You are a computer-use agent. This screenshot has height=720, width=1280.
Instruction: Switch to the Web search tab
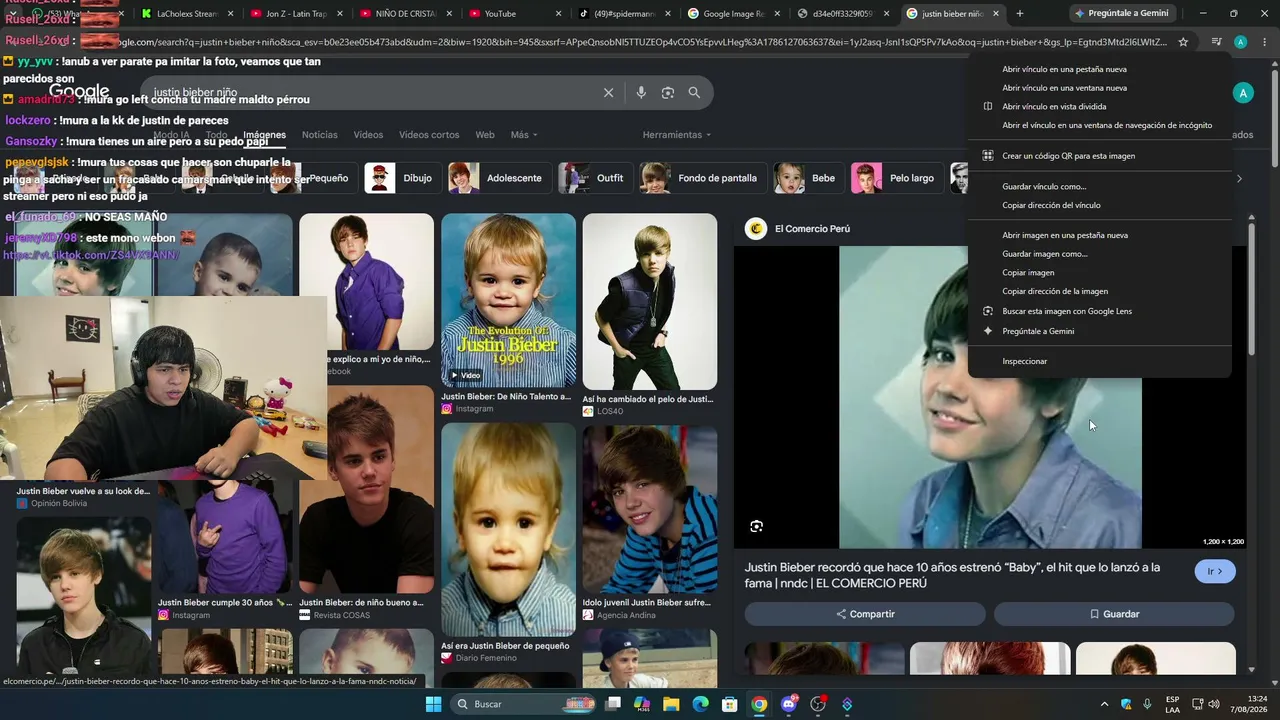(485, 135)
